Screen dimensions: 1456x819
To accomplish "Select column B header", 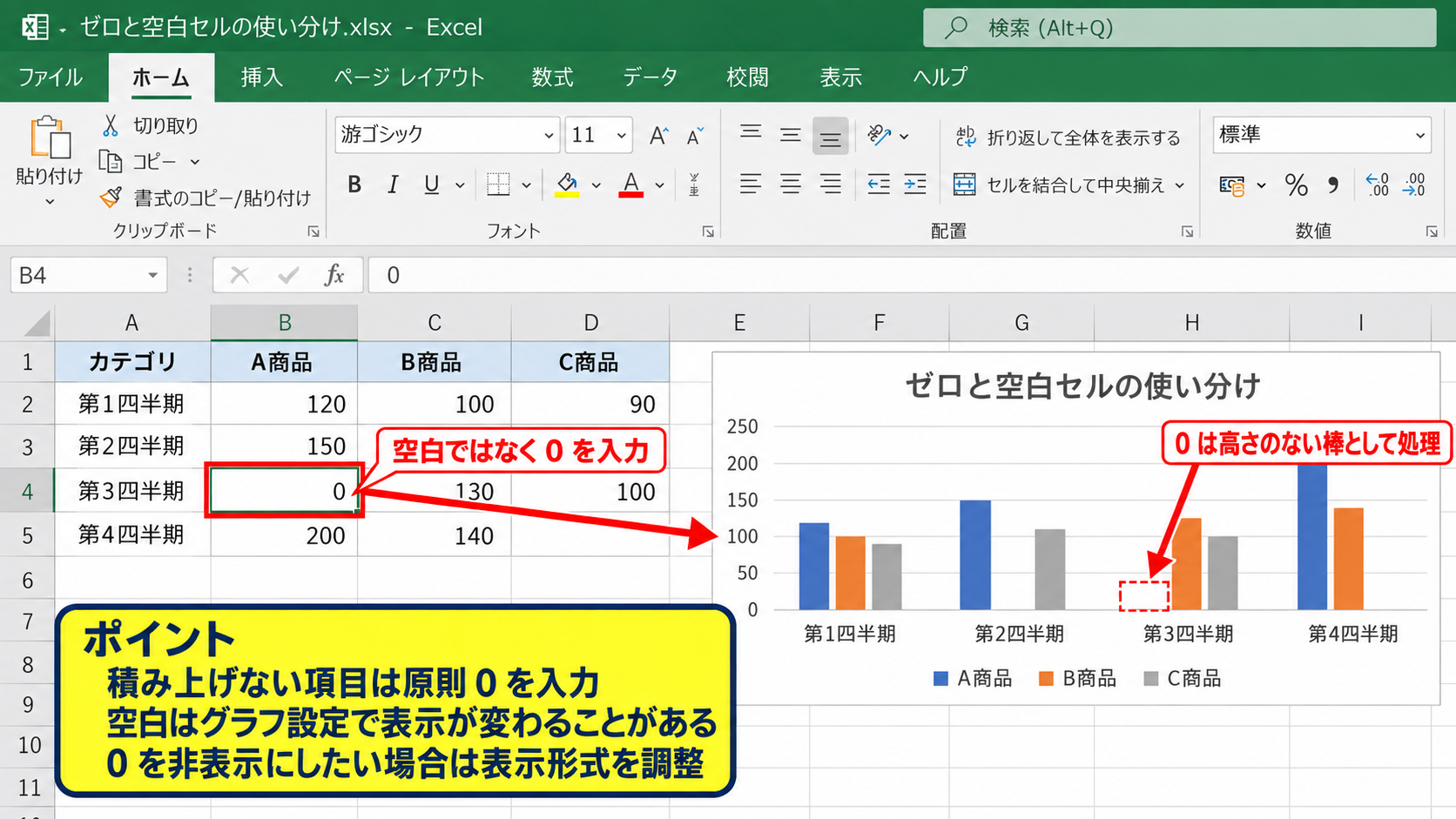I will 284,323.
